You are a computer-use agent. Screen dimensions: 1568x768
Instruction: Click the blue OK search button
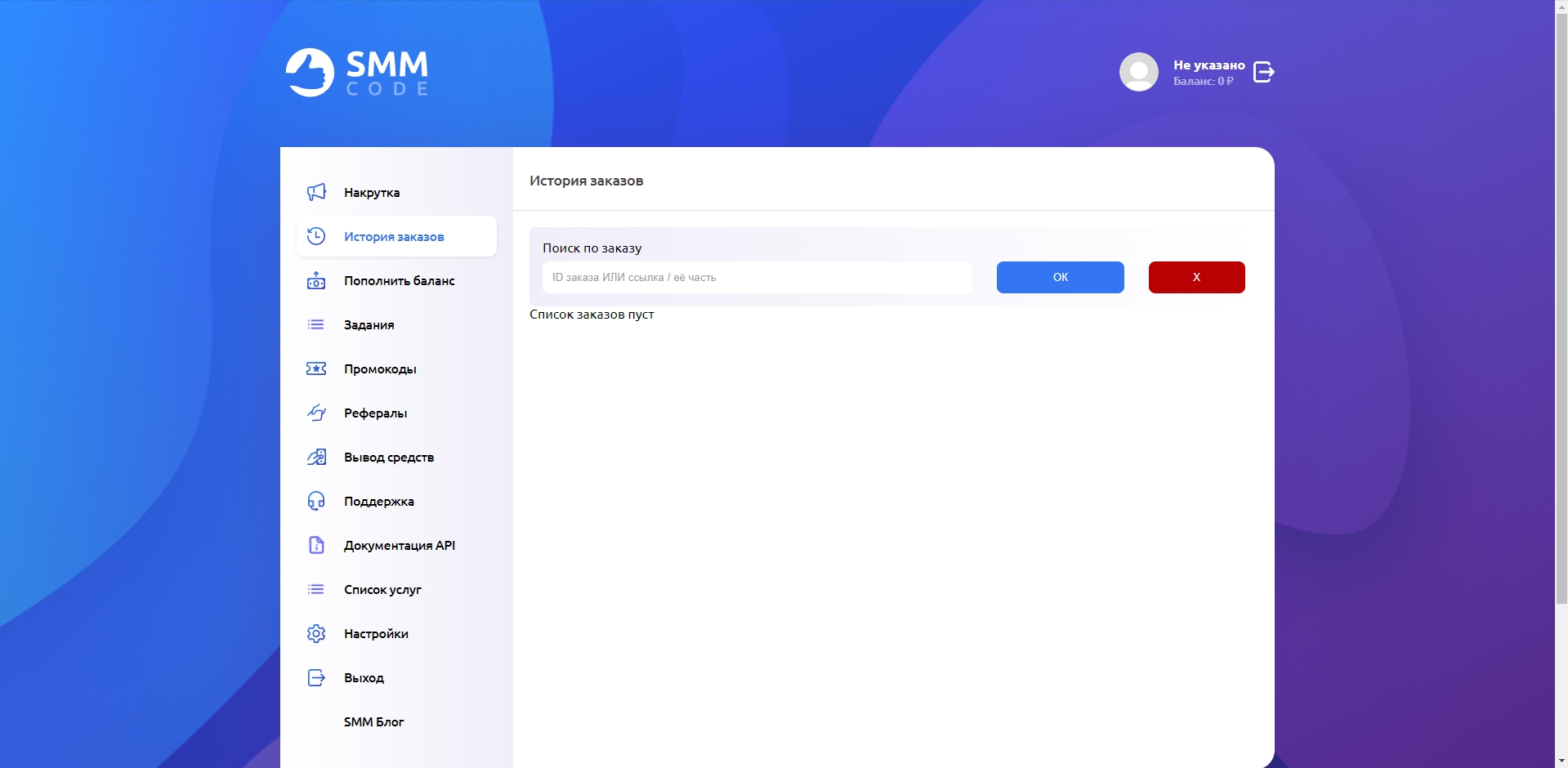(1060, 277)
